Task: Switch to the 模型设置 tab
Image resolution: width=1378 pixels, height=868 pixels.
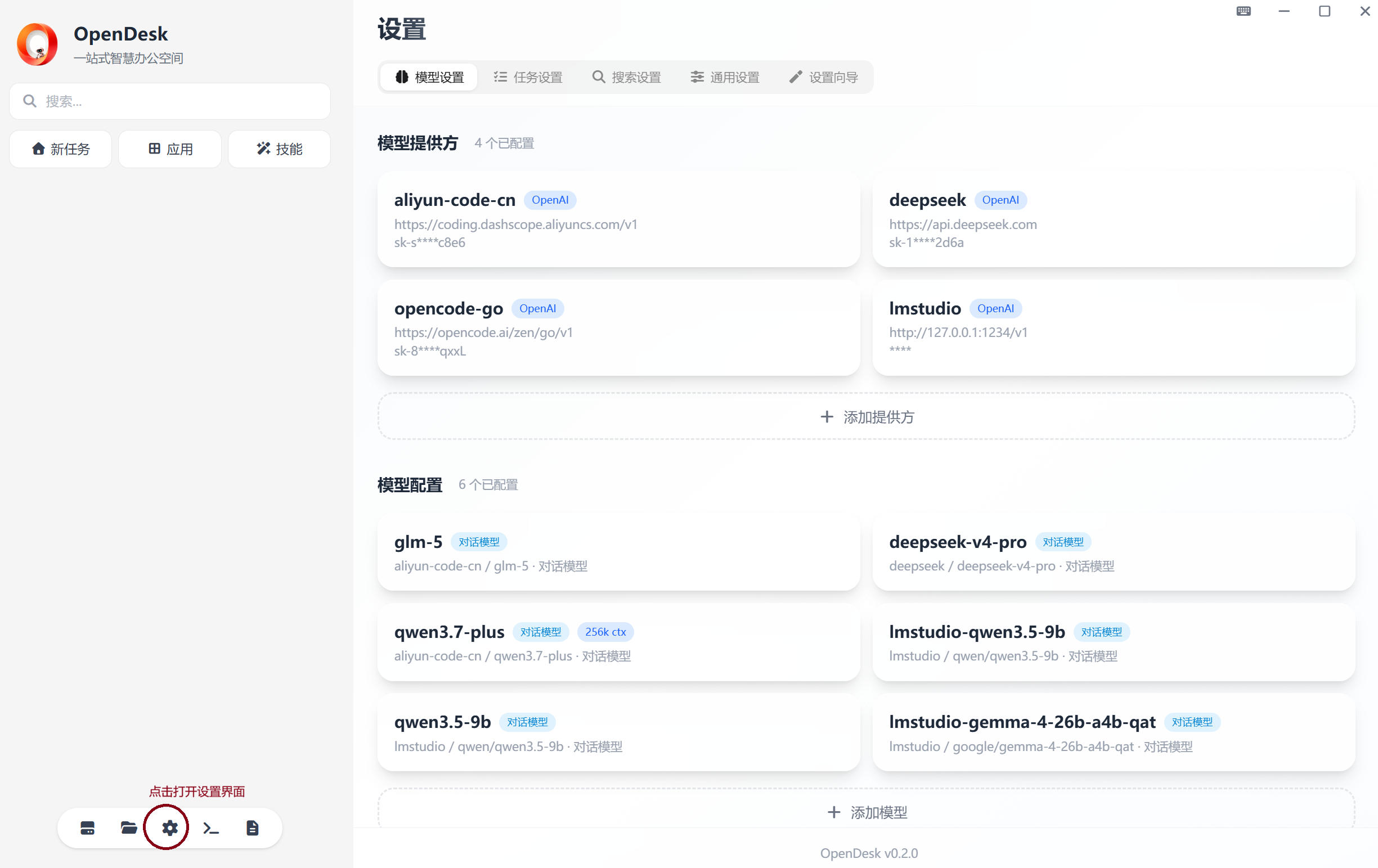Action: (429, 77)
